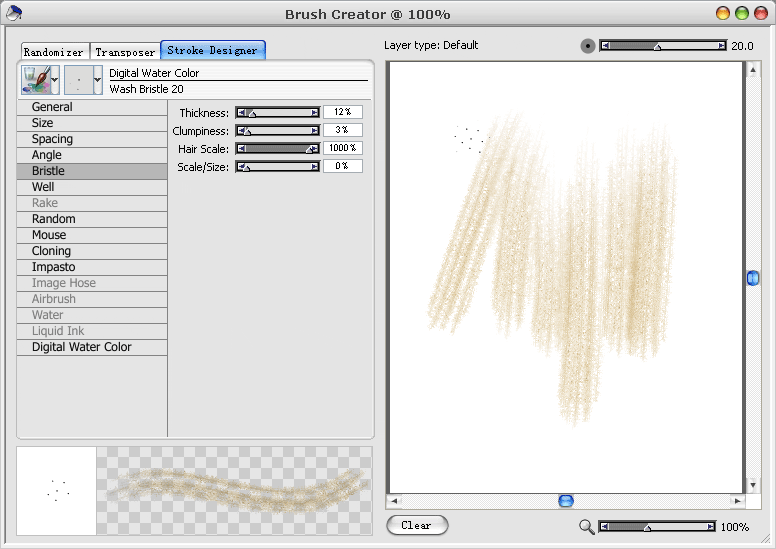Click the Hair Scale slider left arrow
This screenshot has width=776, height=549.
point(241,149)
